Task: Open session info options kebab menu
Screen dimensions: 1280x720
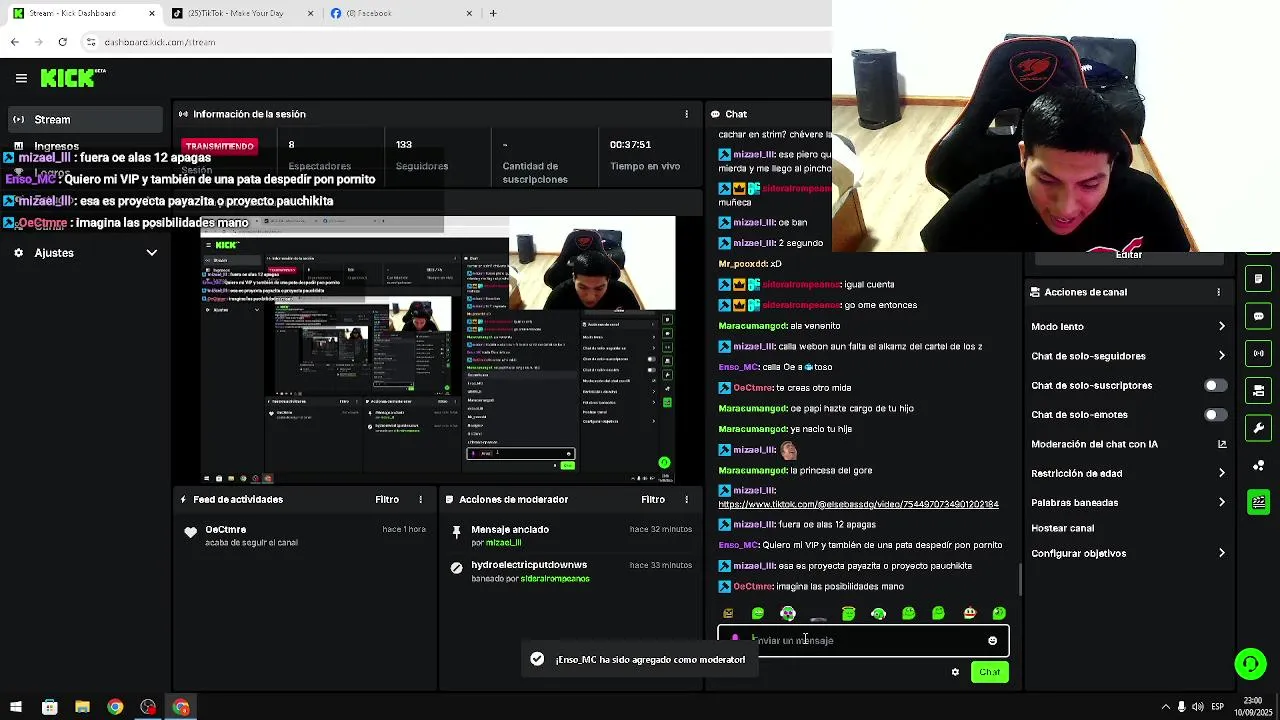Action: point(686,114)
